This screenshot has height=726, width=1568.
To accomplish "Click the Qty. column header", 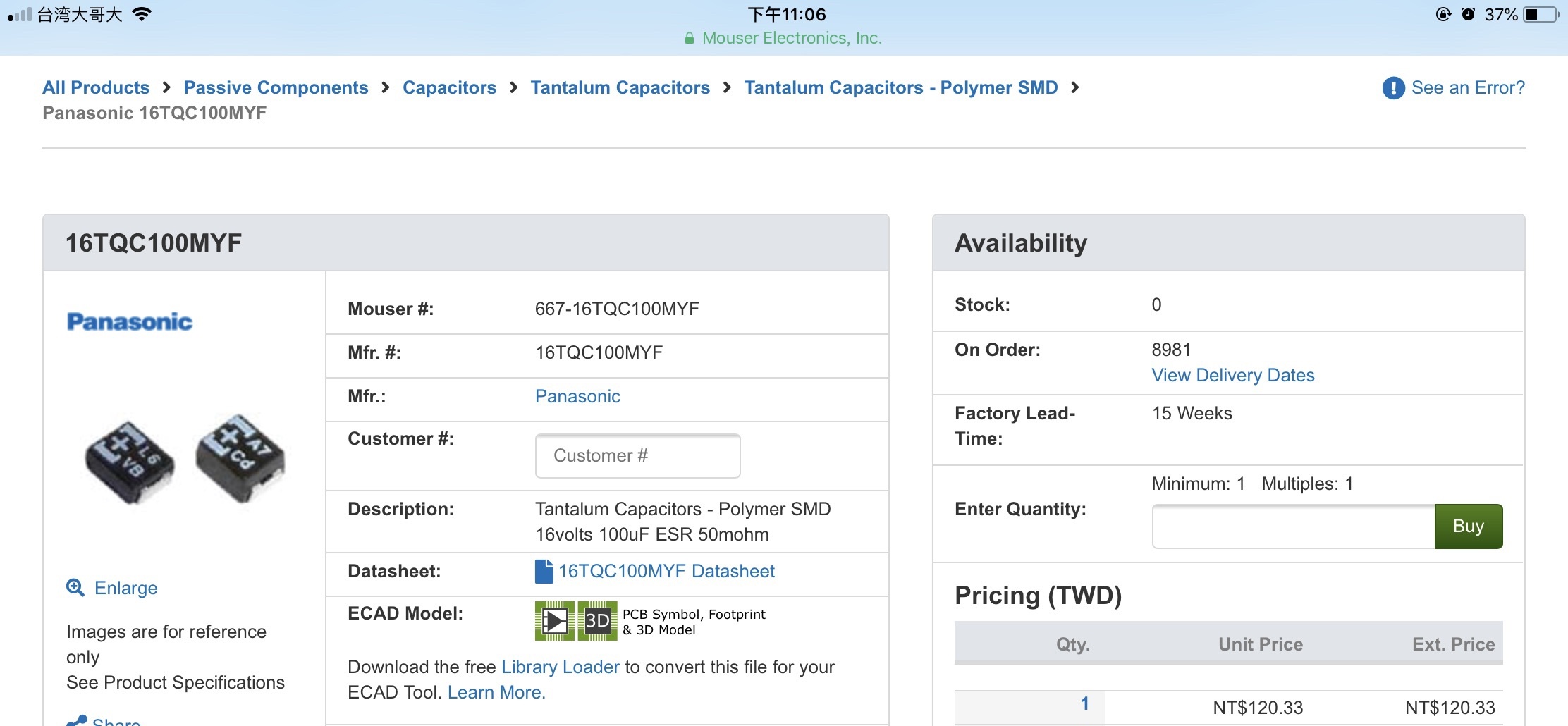I will pos(1072,644).
